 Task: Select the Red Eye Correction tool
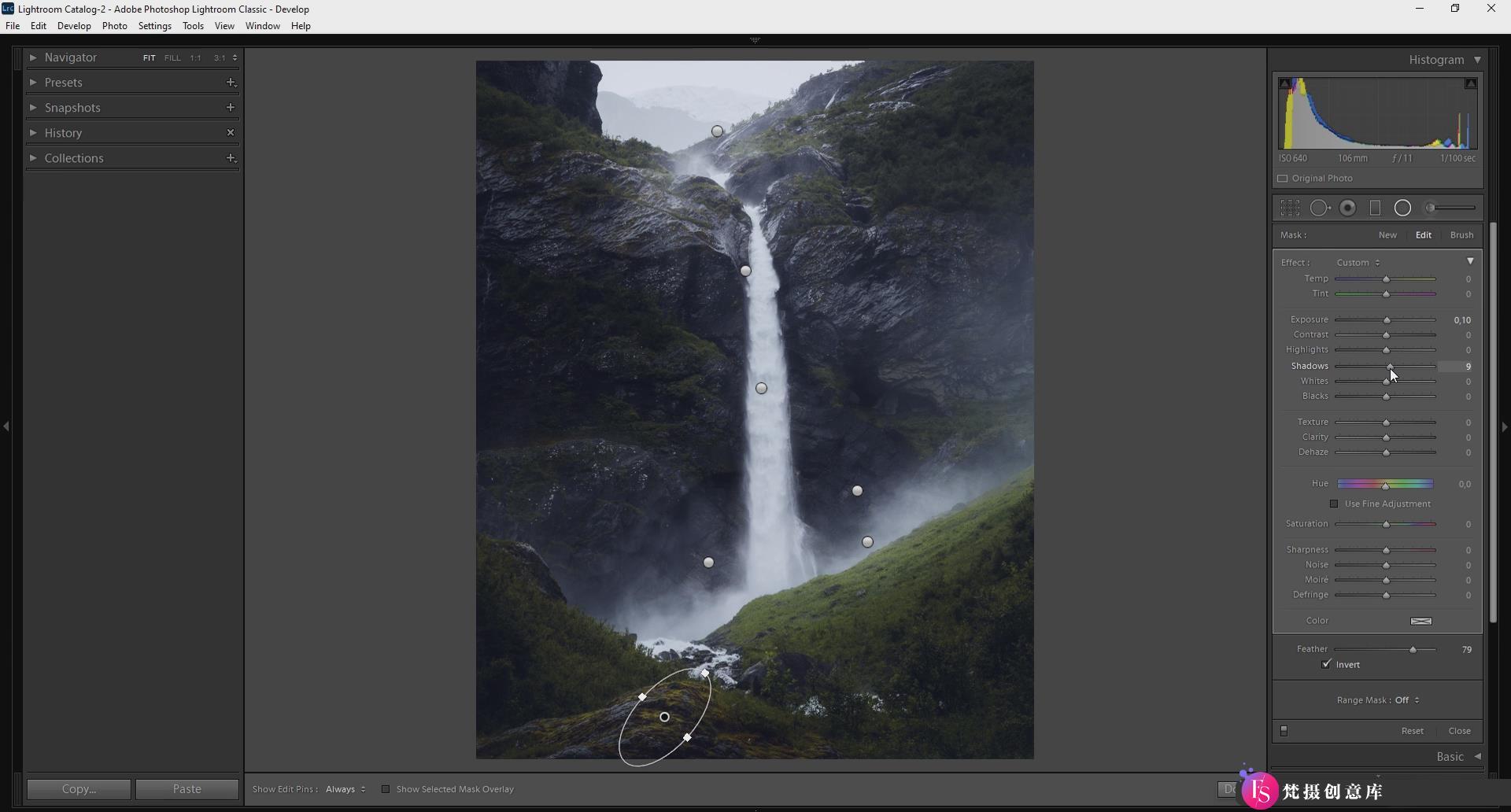coord(1348,208)
